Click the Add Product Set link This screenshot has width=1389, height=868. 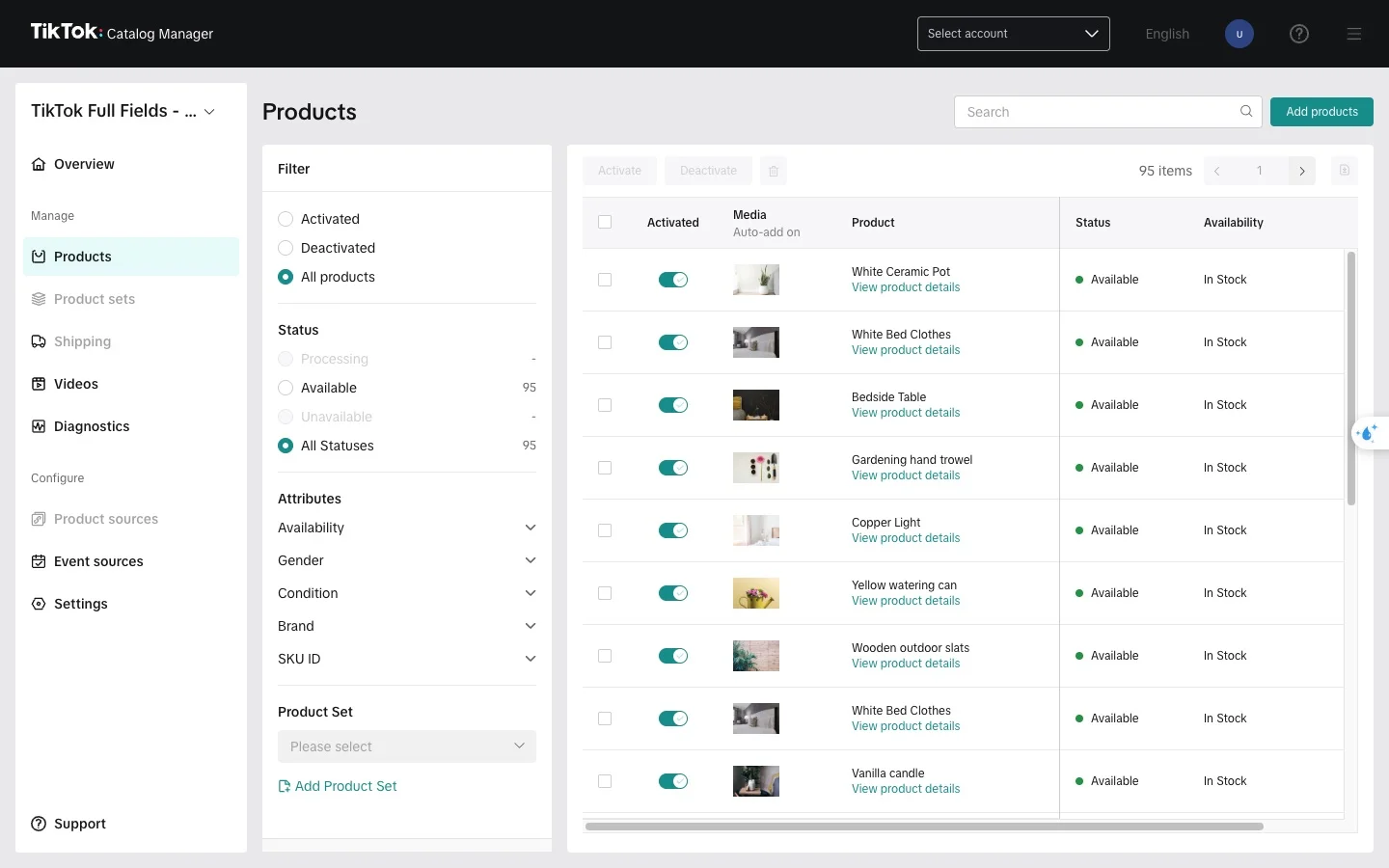[338, 786]
